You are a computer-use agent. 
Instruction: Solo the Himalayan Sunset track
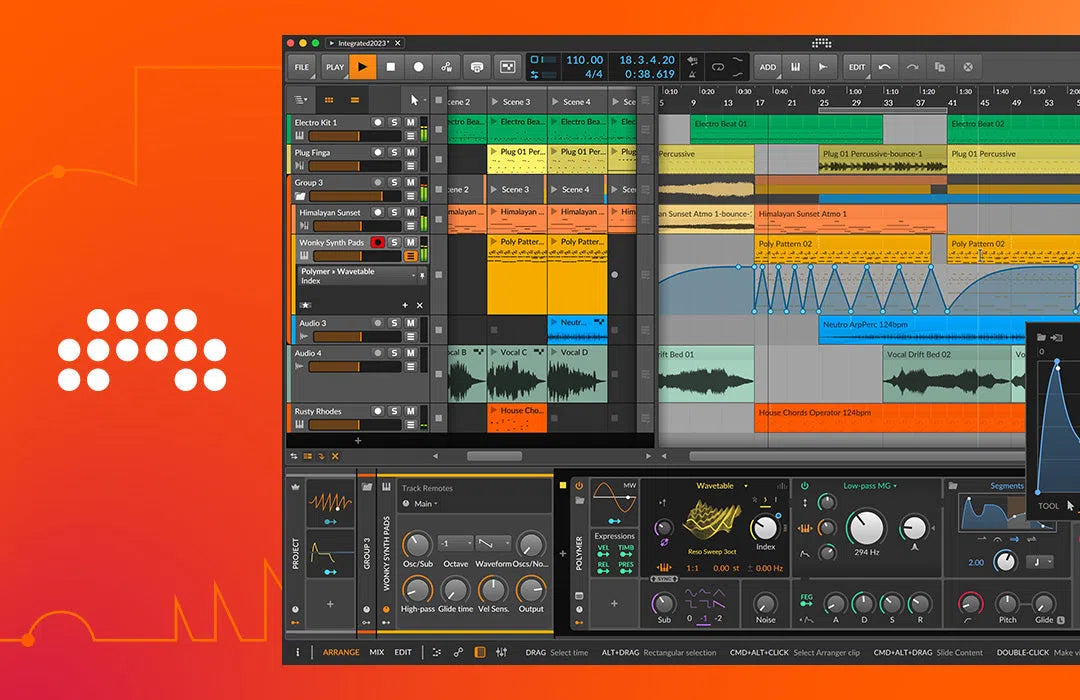[394, 212]
